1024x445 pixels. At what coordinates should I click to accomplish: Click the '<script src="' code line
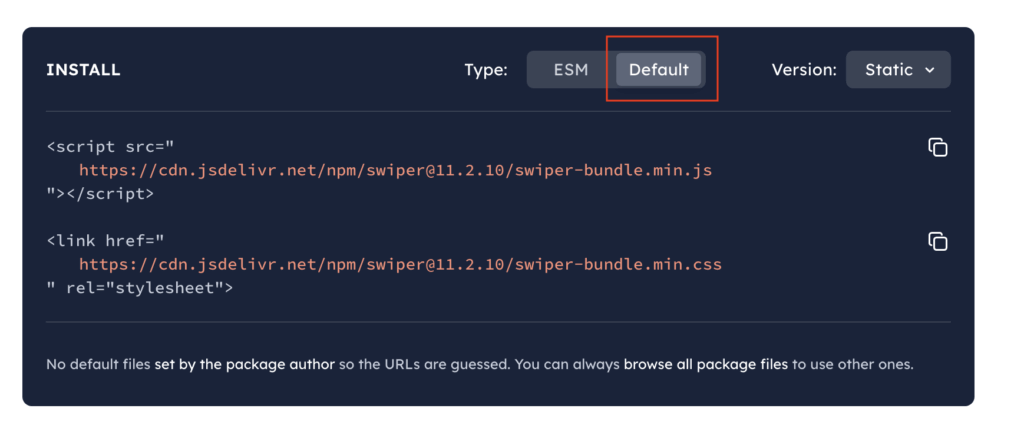click(x=110, y=147)
